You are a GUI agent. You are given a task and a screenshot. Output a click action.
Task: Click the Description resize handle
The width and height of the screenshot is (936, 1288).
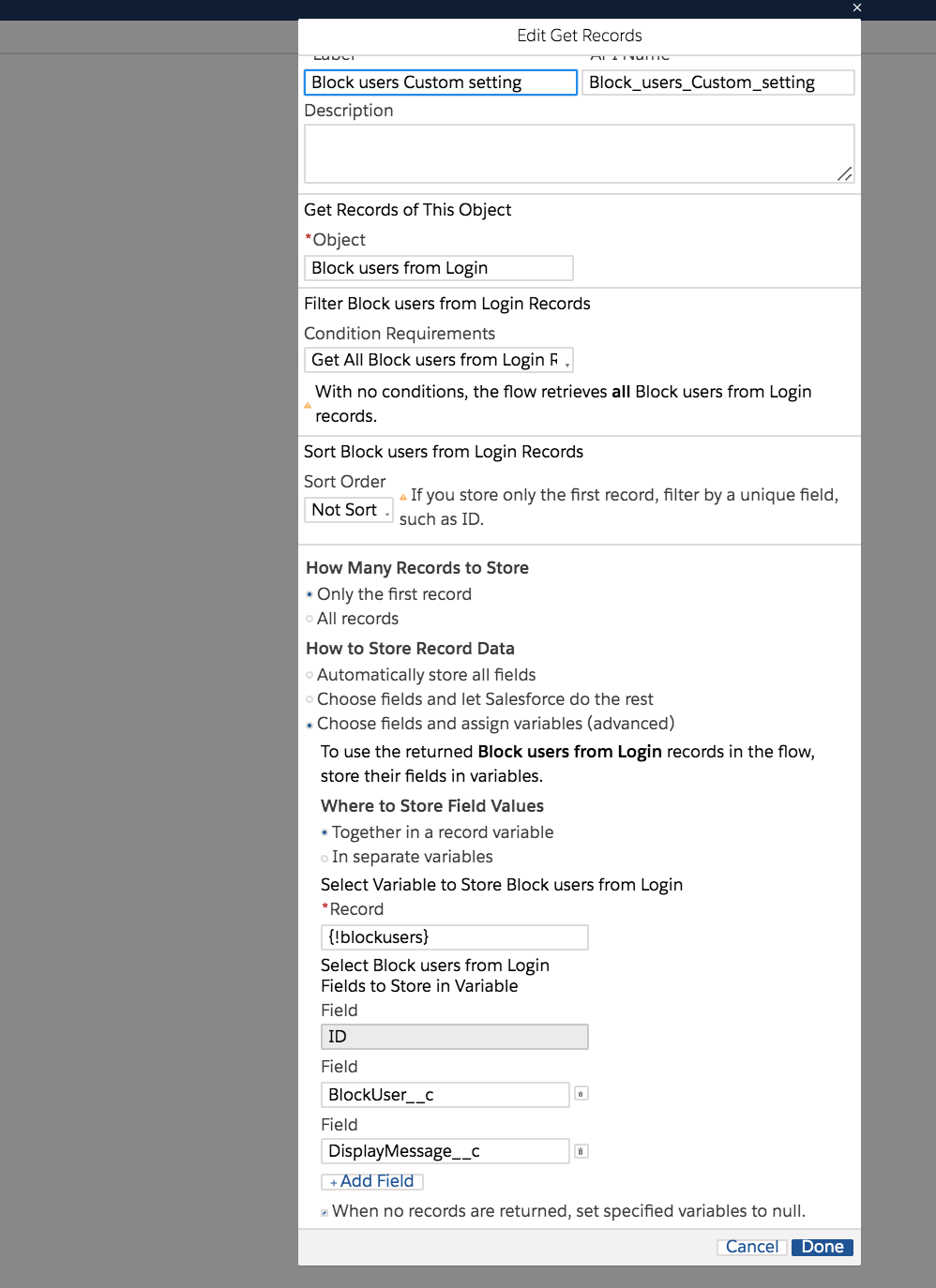point(845,173)
